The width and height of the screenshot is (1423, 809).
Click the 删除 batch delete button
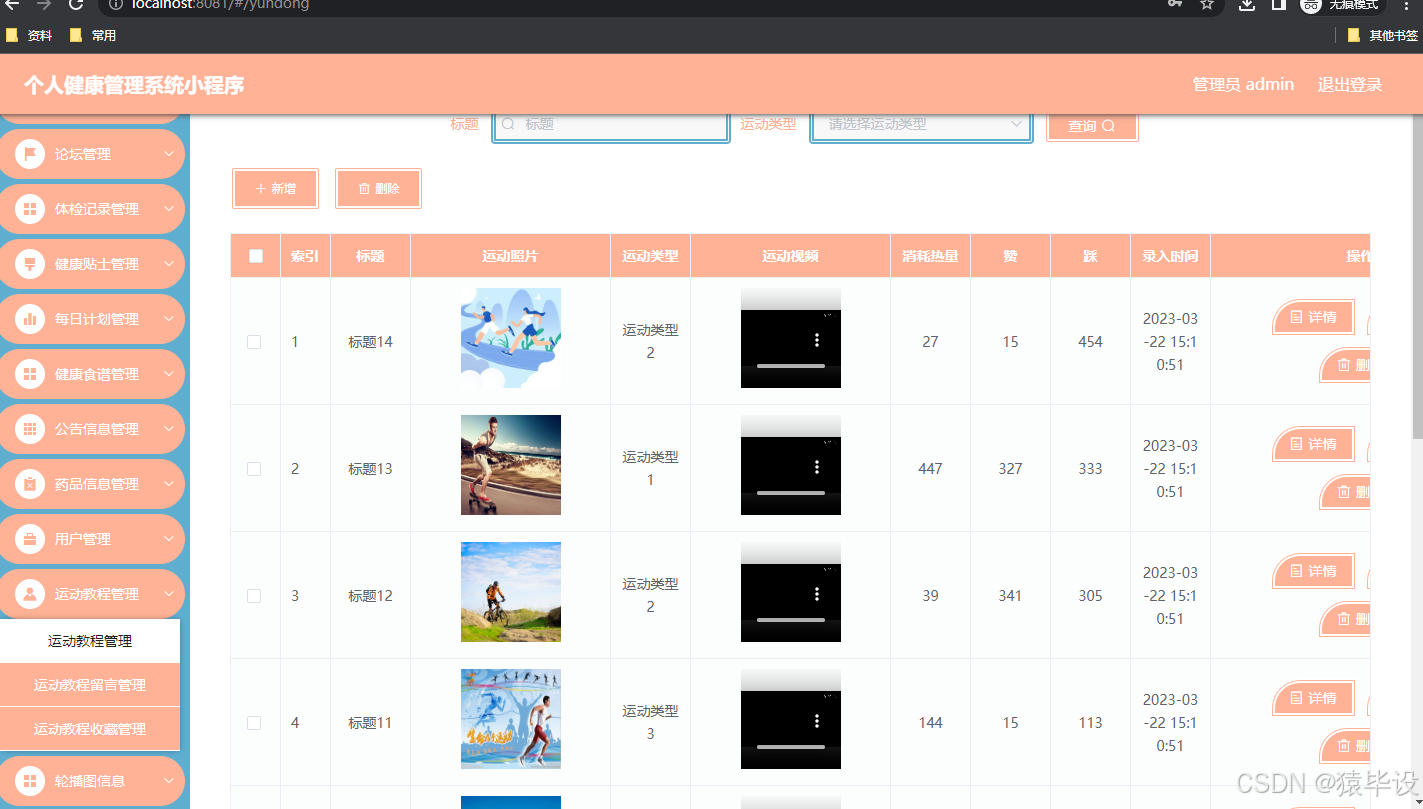[x=378, y=188]
